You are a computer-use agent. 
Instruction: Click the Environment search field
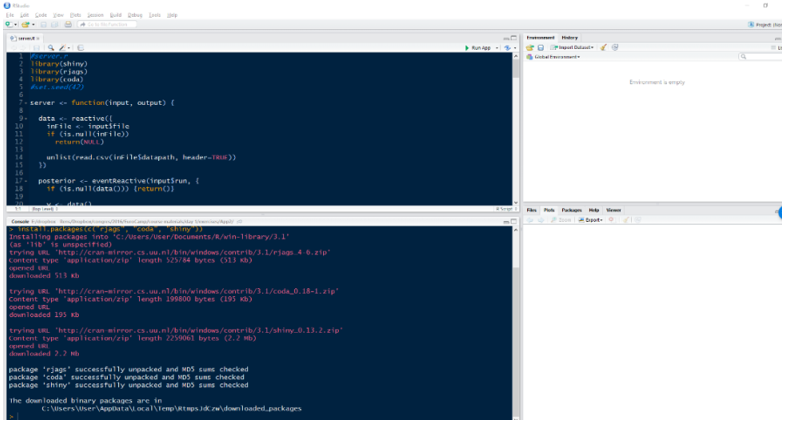tap(760, 57)
